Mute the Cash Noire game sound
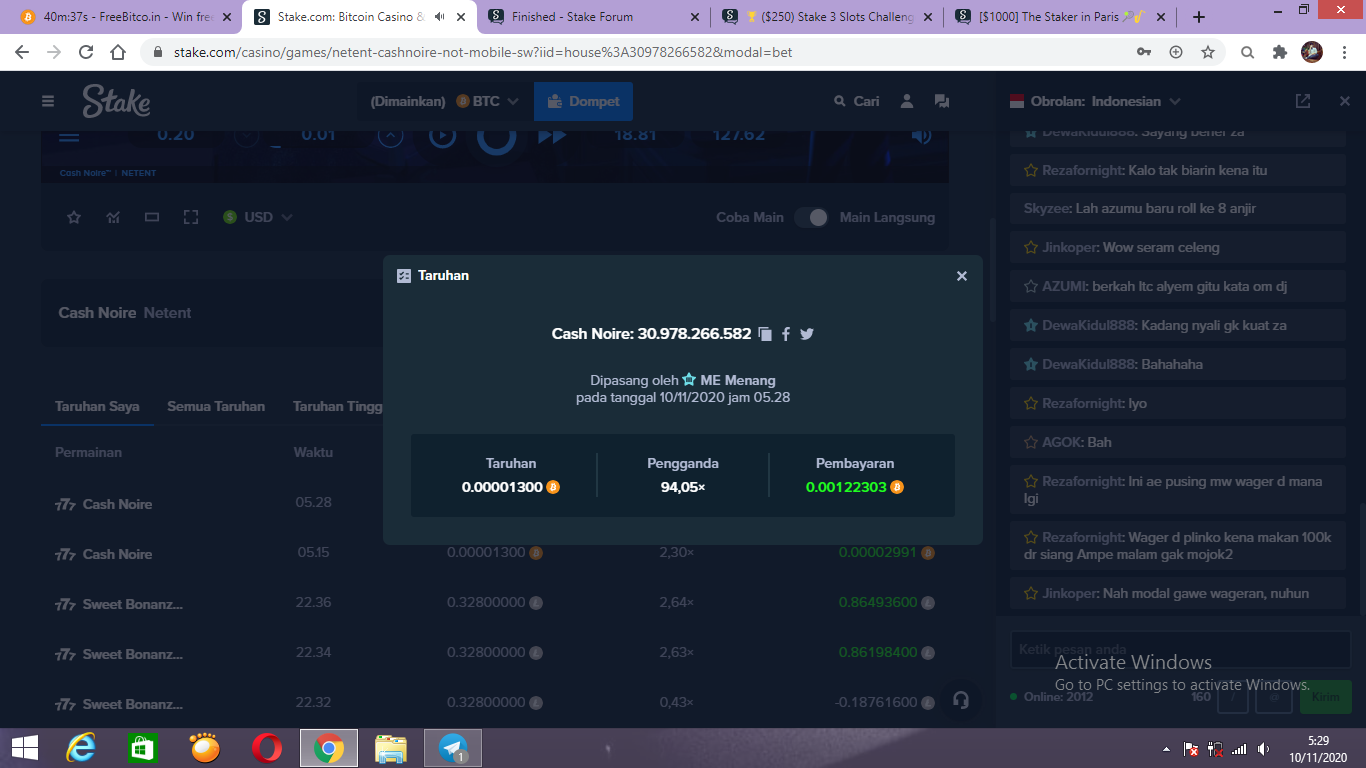The width and height of the screenshot is (1366, 768). 921,135
